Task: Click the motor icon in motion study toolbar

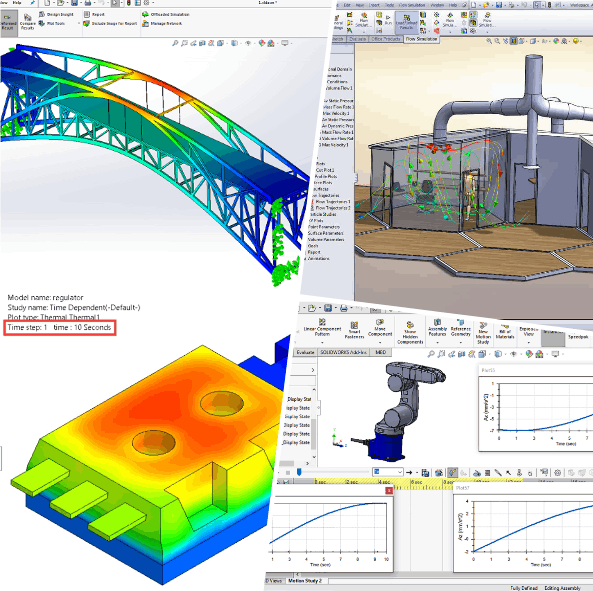Action: (x=477, y=473)
